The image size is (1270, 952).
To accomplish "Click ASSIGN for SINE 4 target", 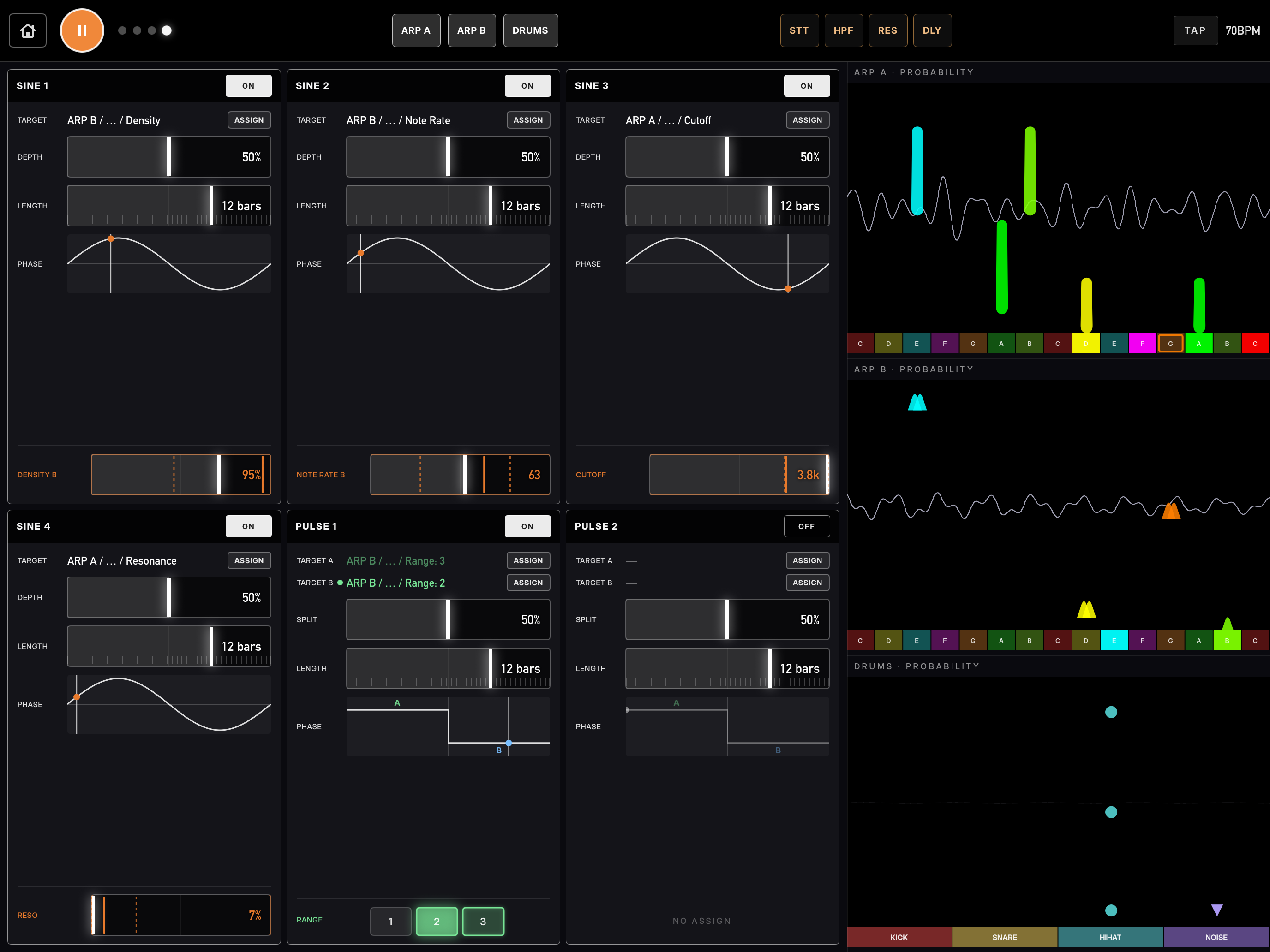I will click(249, 561).
